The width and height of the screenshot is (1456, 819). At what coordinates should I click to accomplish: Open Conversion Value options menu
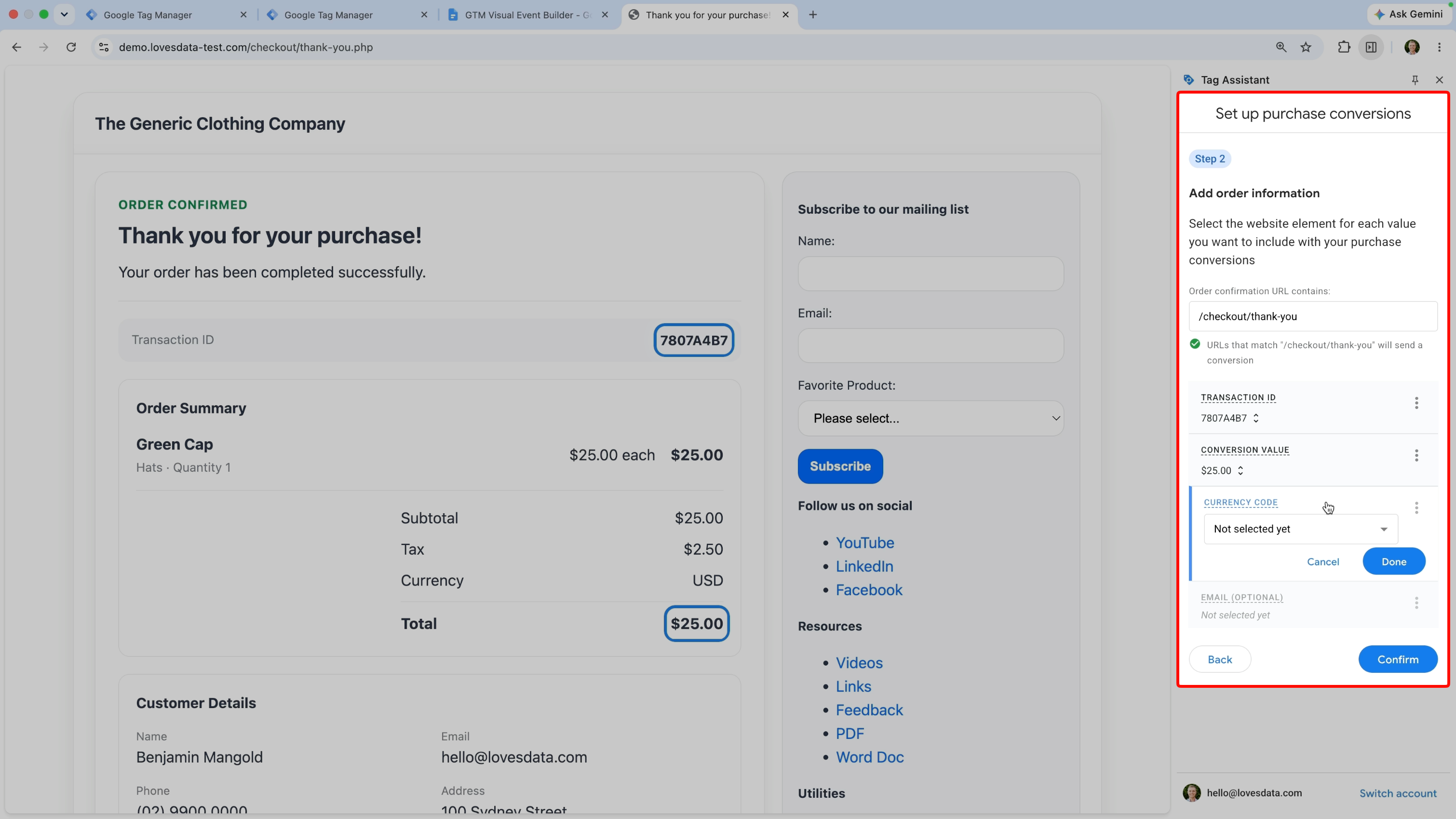1416,455
